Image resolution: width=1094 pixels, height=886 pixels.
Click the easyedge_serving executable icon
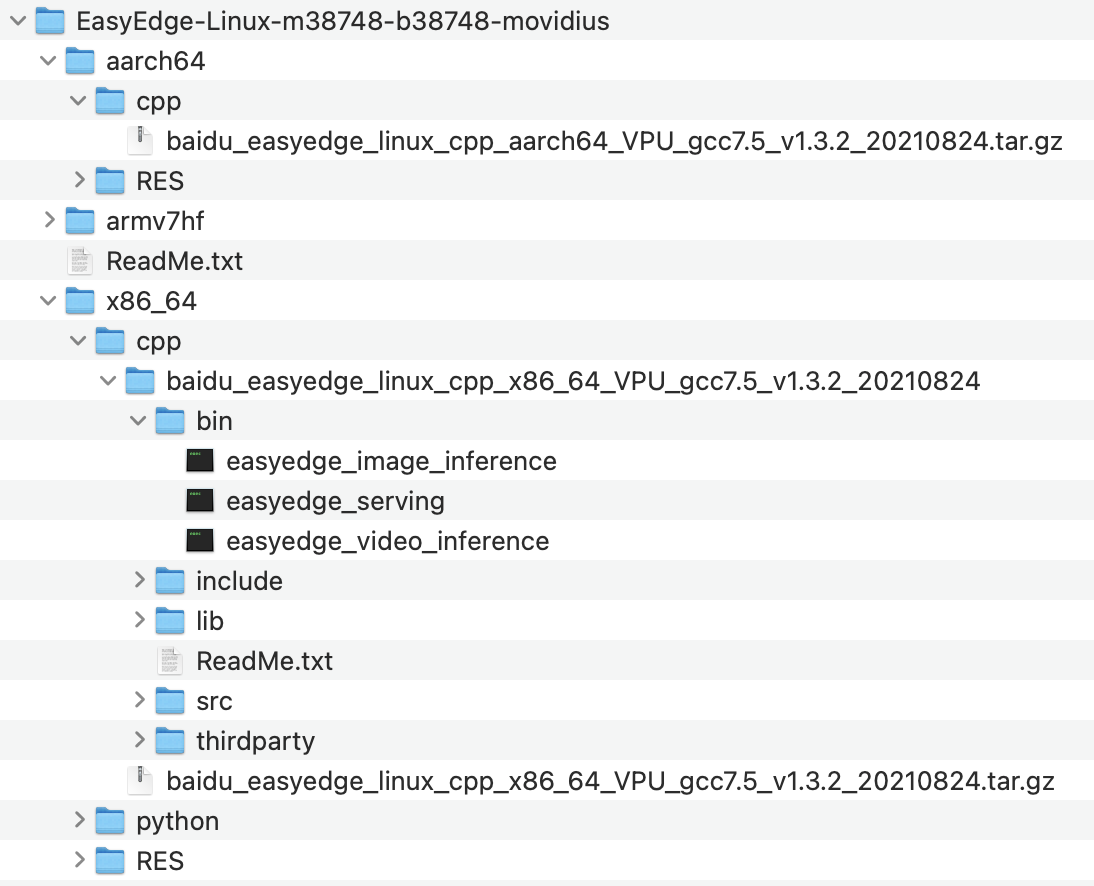(200, 501)
